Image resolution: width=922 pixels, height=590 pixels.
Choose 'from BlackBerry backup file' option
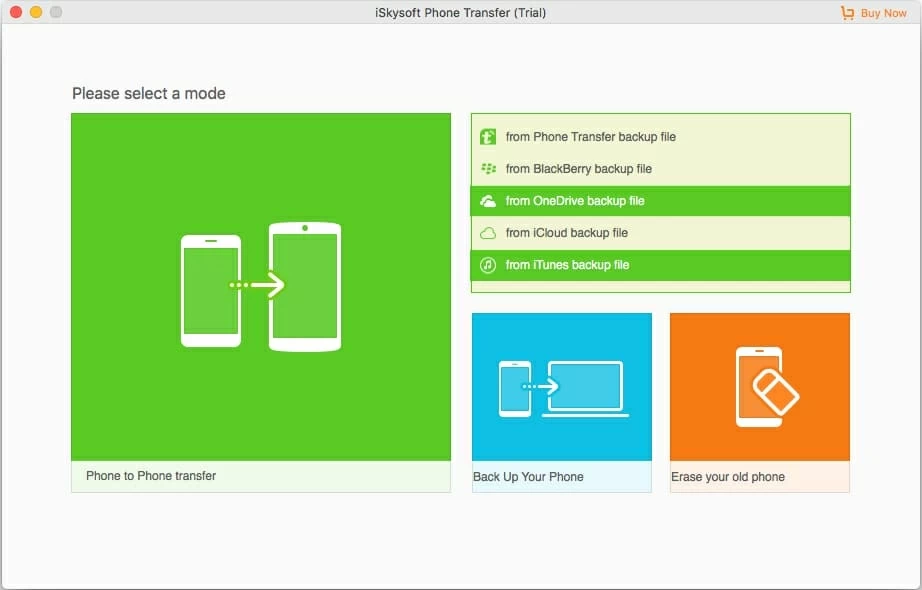[578, 169]
